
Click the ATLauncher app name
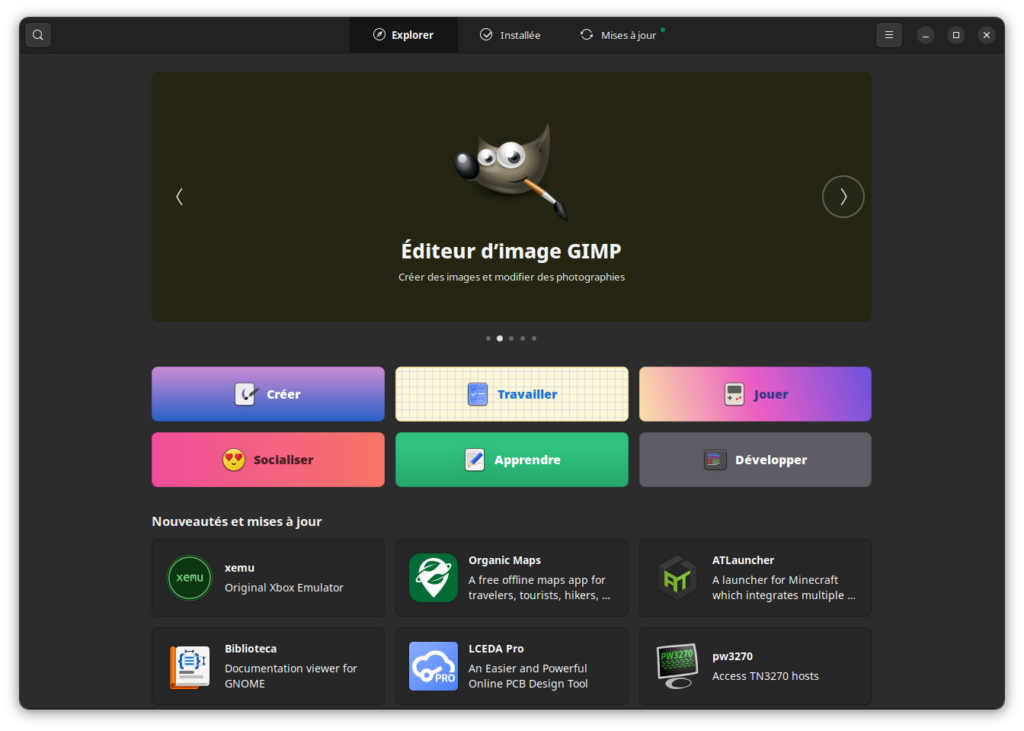[743, 560]
